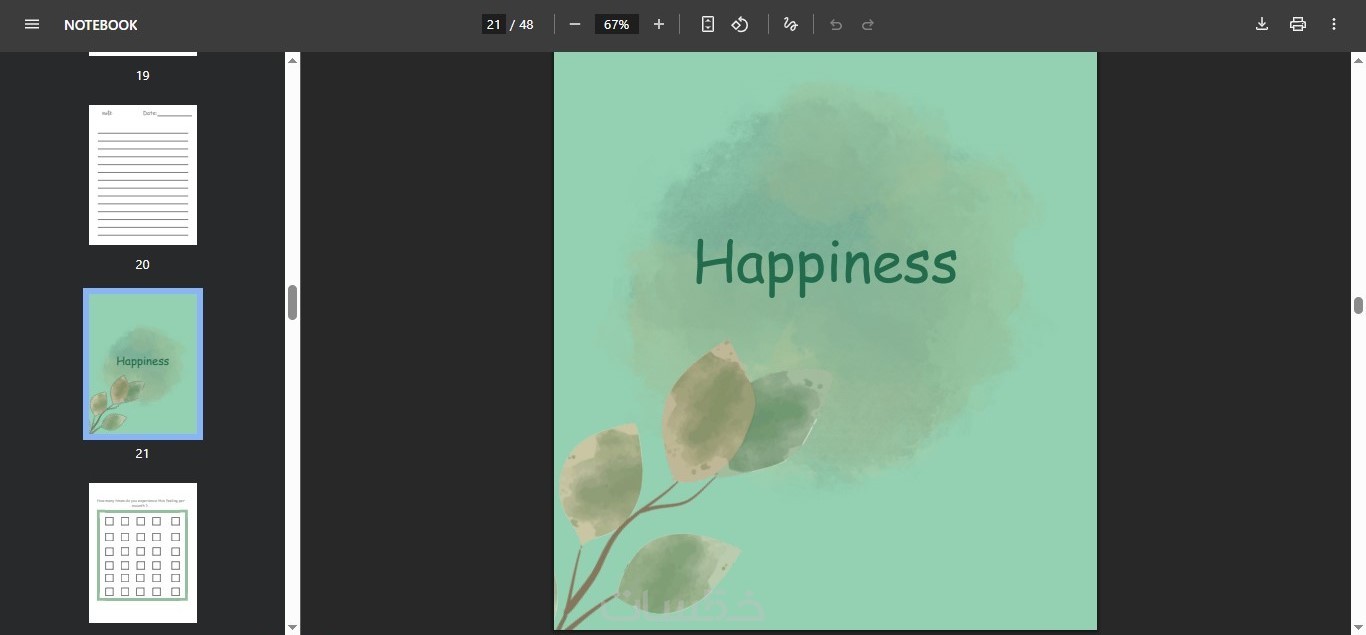Click the main document scrollbar thumb
This screenshot has width=1366, height=635.
pos(1358,306)
